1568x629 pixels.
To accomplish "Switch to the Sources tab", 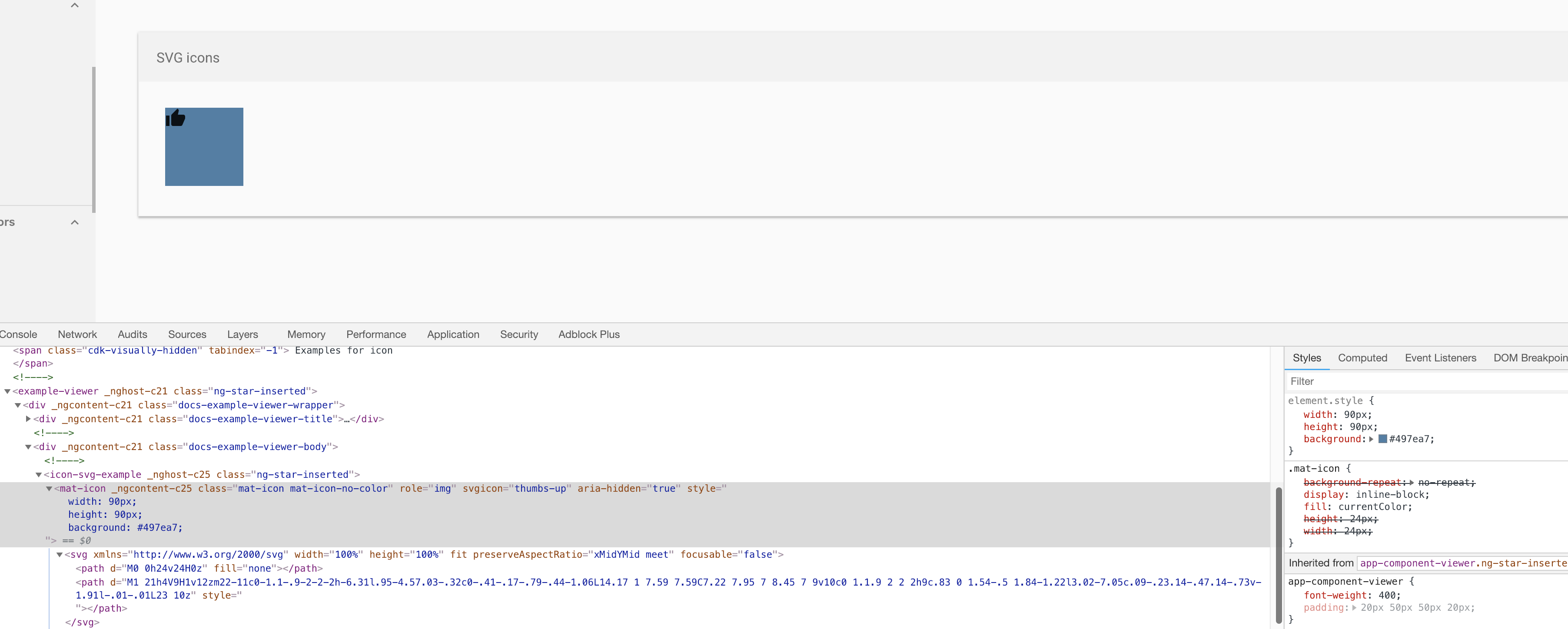I will point(187,334).
